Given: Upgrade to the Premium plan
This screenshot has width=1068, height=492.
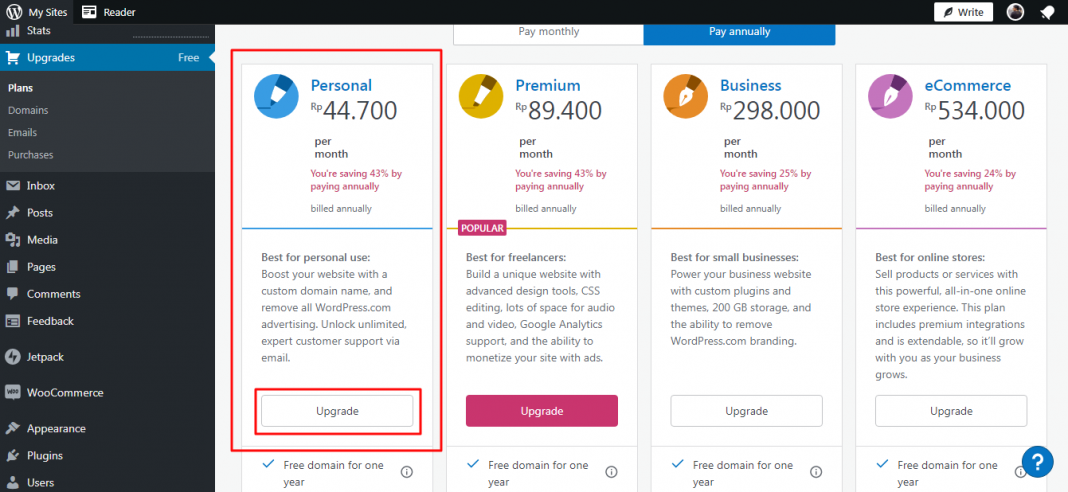Looking at the screenshot, I should pyautogui.click(x=541, y=411).
